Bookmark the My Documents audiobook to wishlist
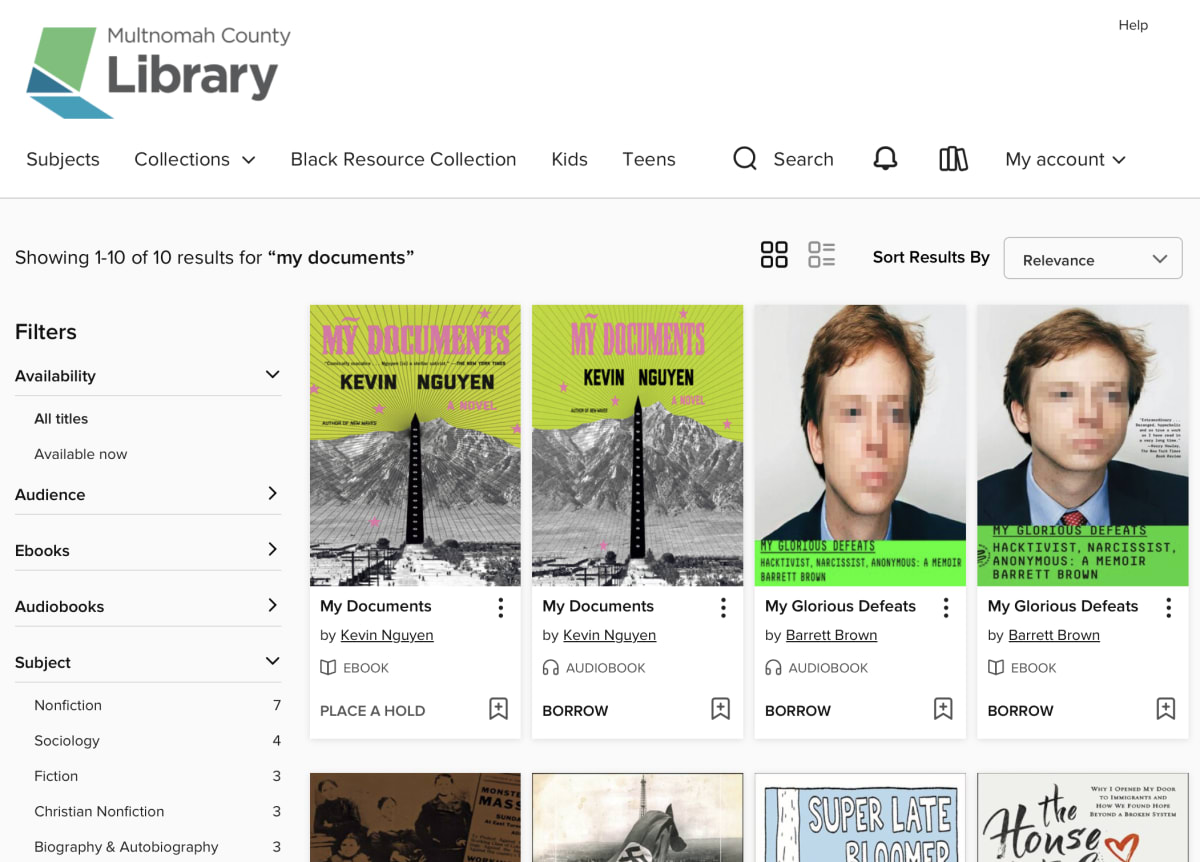 pyautogui.click(x=720, y=709)
